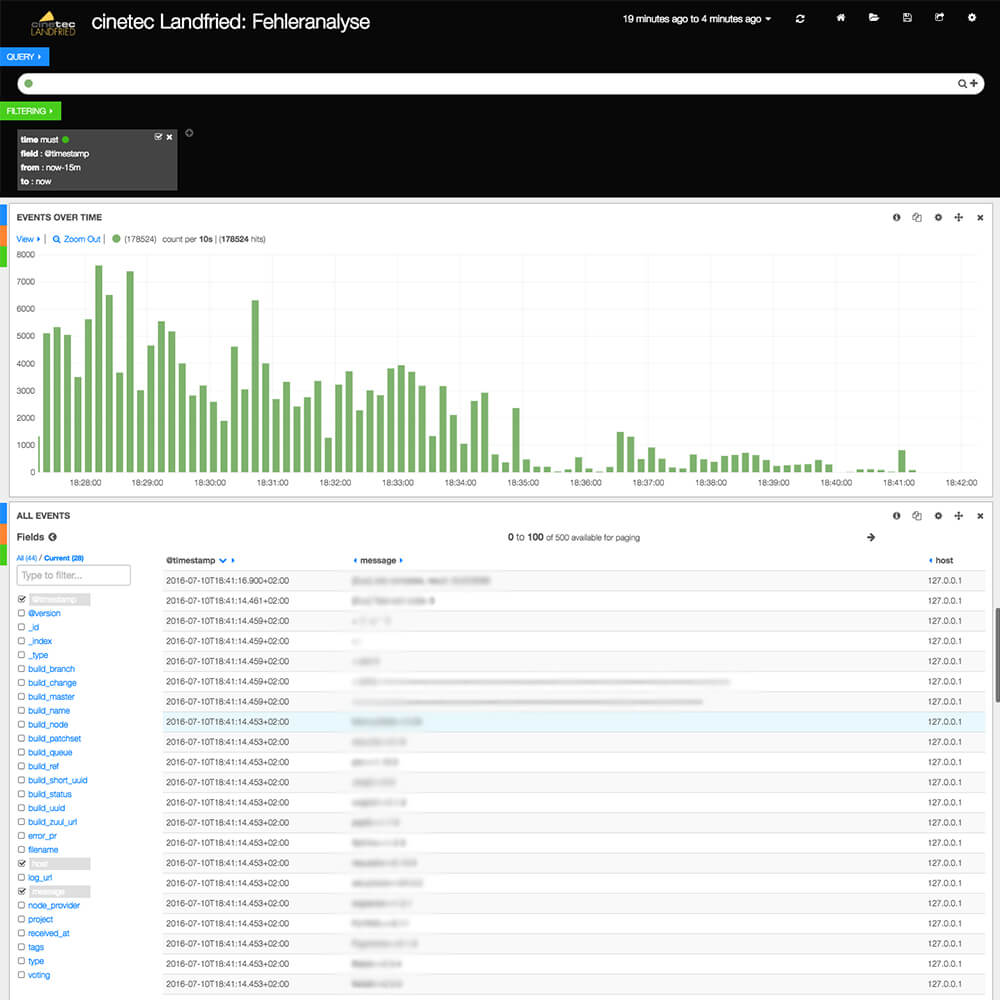
Task: Configure the All Events panel gear
Action: point(938,516)
